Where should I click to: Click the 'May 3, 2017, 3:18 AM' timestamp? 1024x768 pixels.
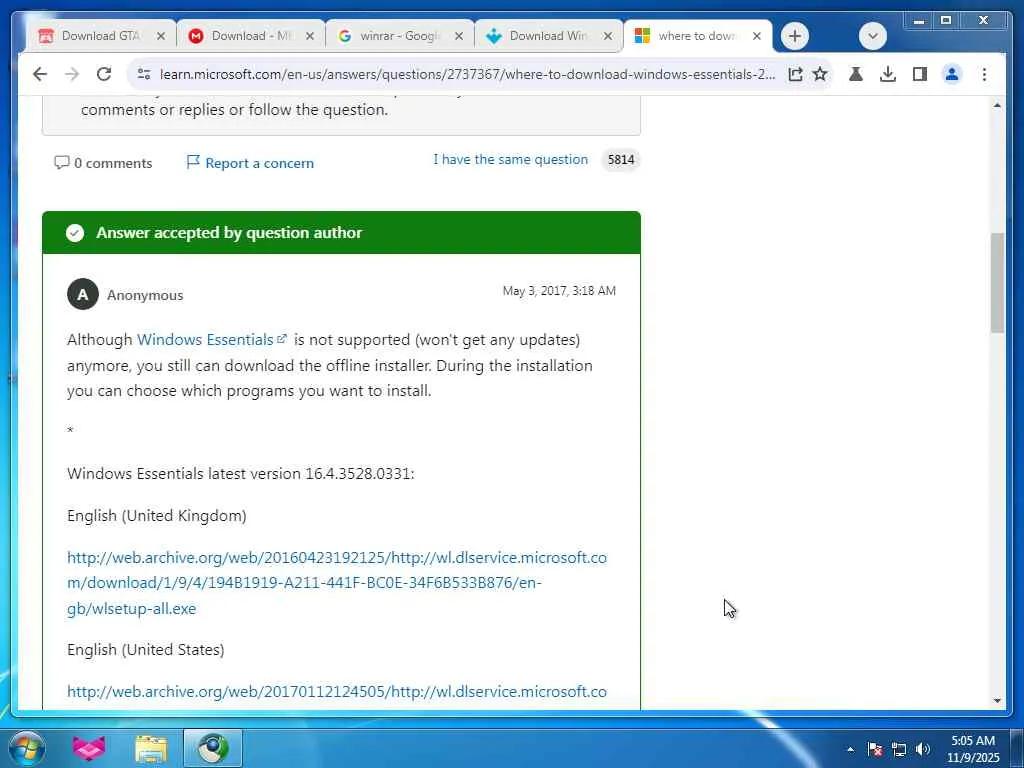[x=559, y=291]
